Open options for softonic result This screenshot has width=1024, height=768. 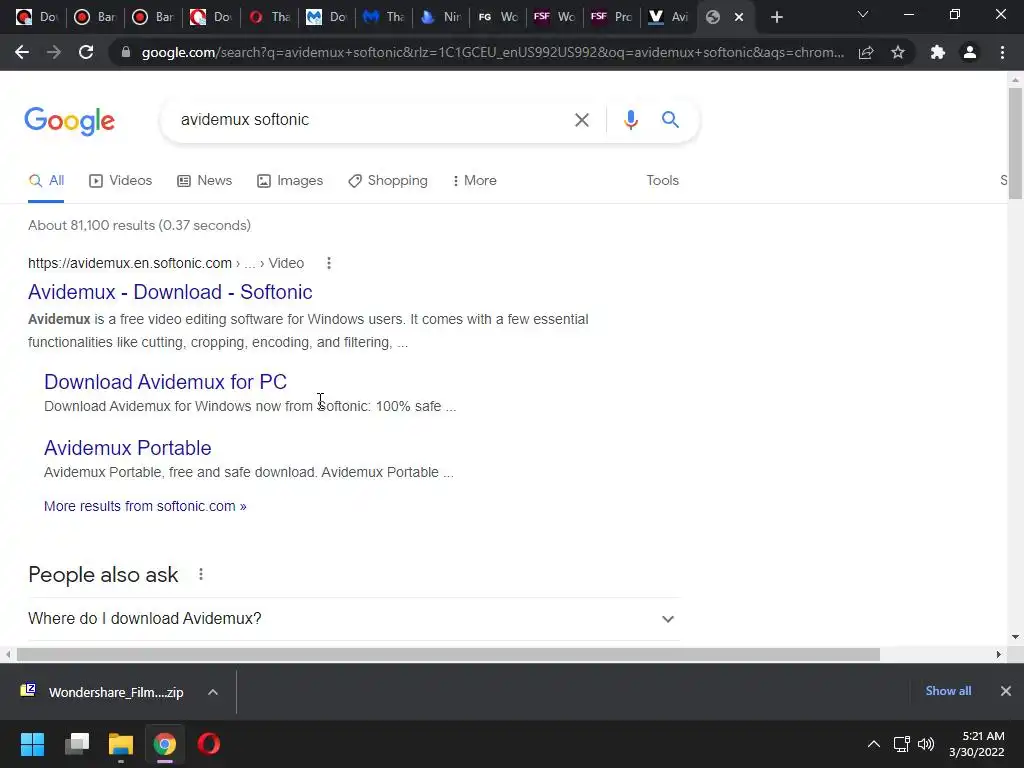[x=328, y=263]
